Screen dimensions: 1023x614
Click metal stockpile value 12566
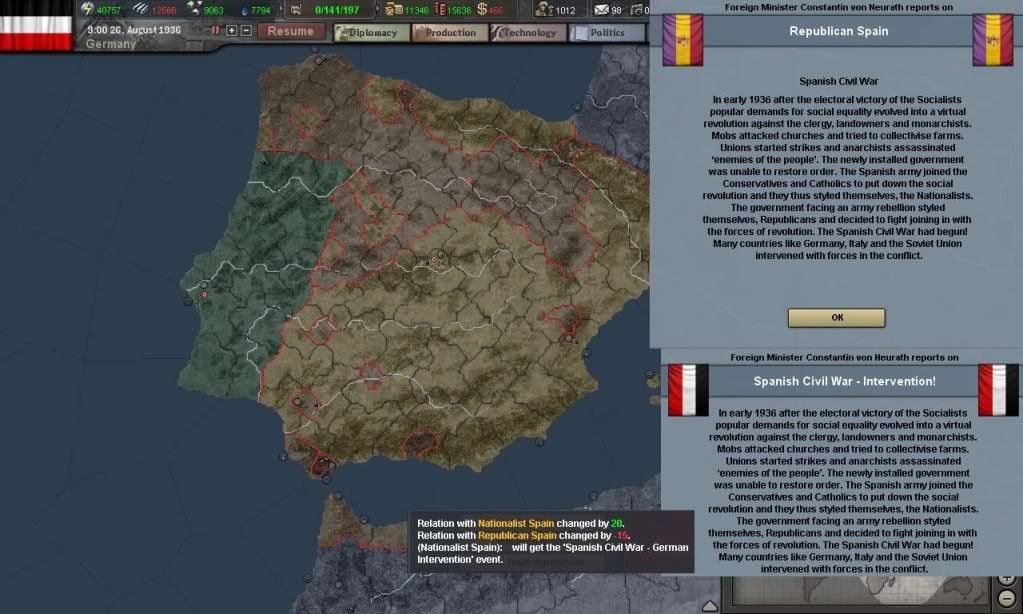click(164, 10)
